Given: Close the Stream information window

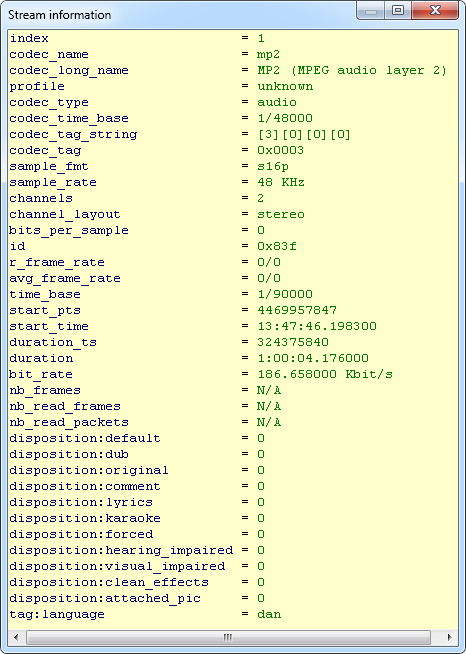Looking at the screenshot, I should 435,10.
